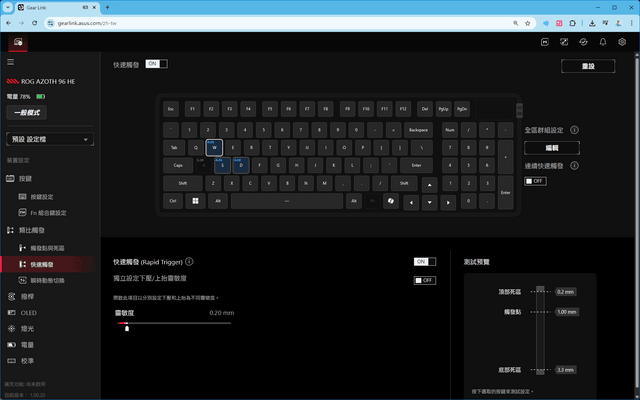
Task: Click the 重設 reset button
Action: [x=588, y=66]
